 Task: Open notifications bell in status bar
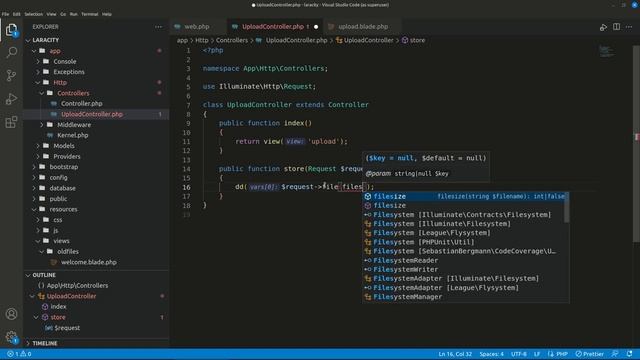(629, 354)
